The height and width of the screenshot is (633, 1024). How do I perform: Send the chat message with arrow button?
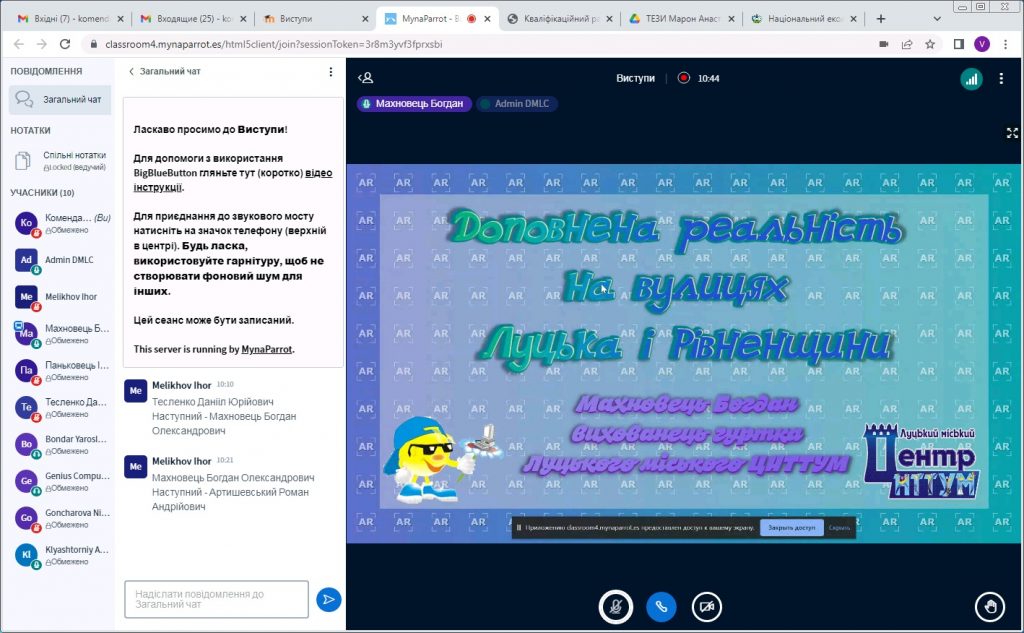pos(328,599)
